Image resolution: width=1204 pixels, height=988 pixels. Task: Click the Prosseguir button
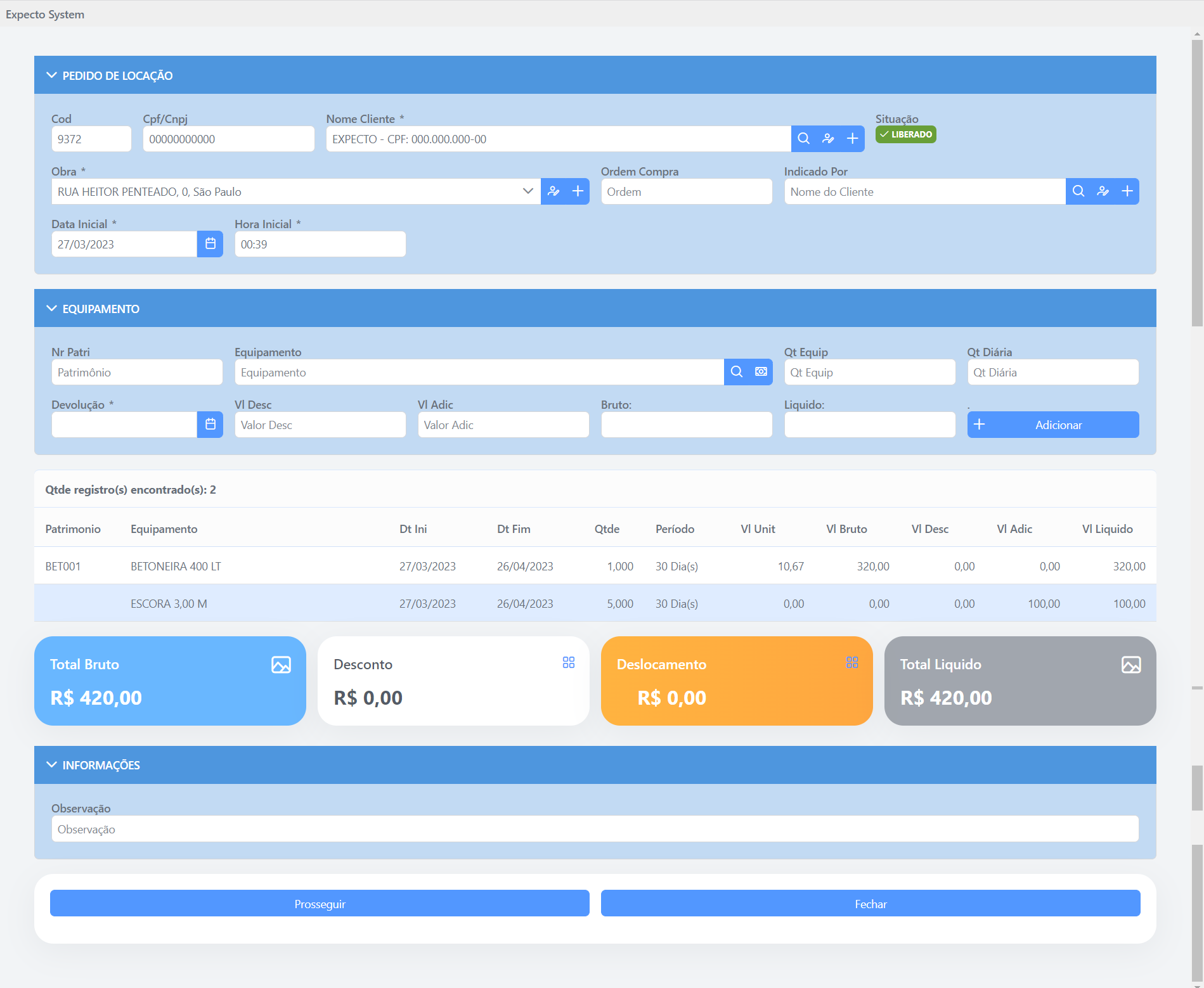click(x=320, y=904)
